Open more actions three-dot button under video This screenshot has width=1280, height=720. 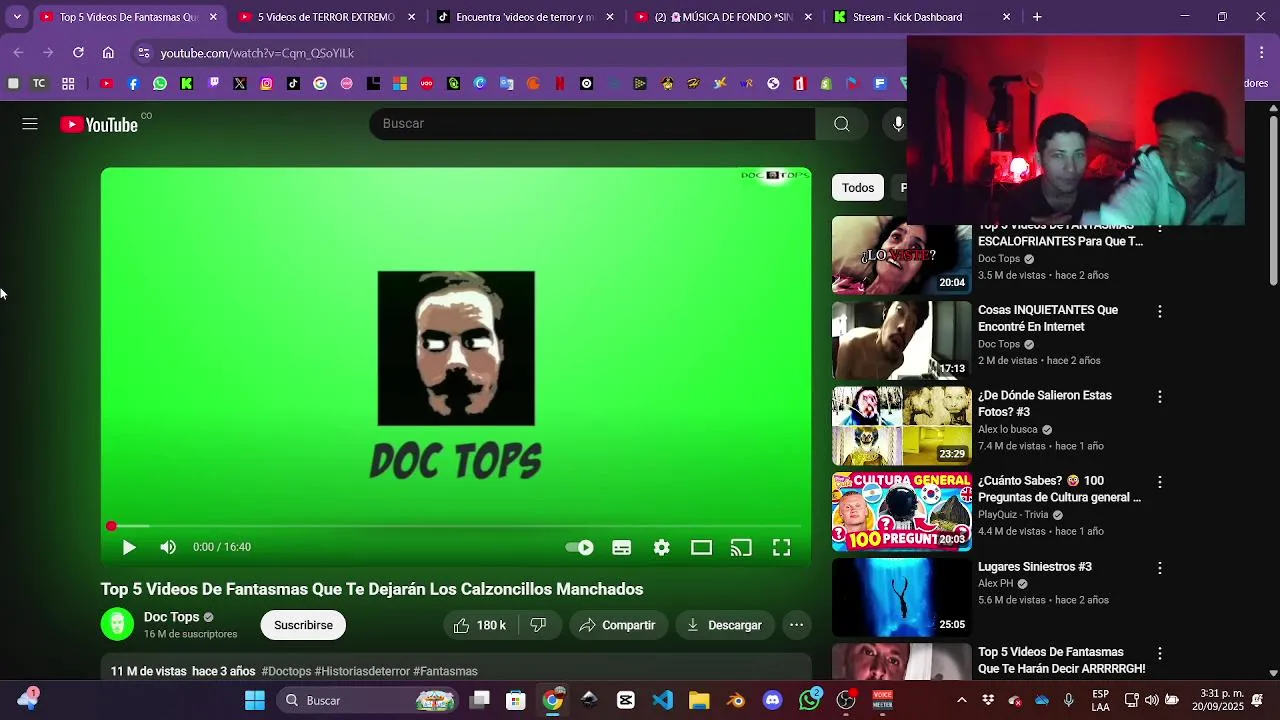point(796,625)
